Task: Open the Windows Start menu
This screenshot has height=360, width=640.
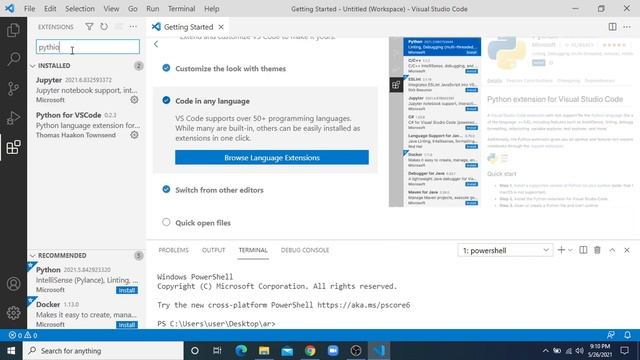Action: (11, 351)
